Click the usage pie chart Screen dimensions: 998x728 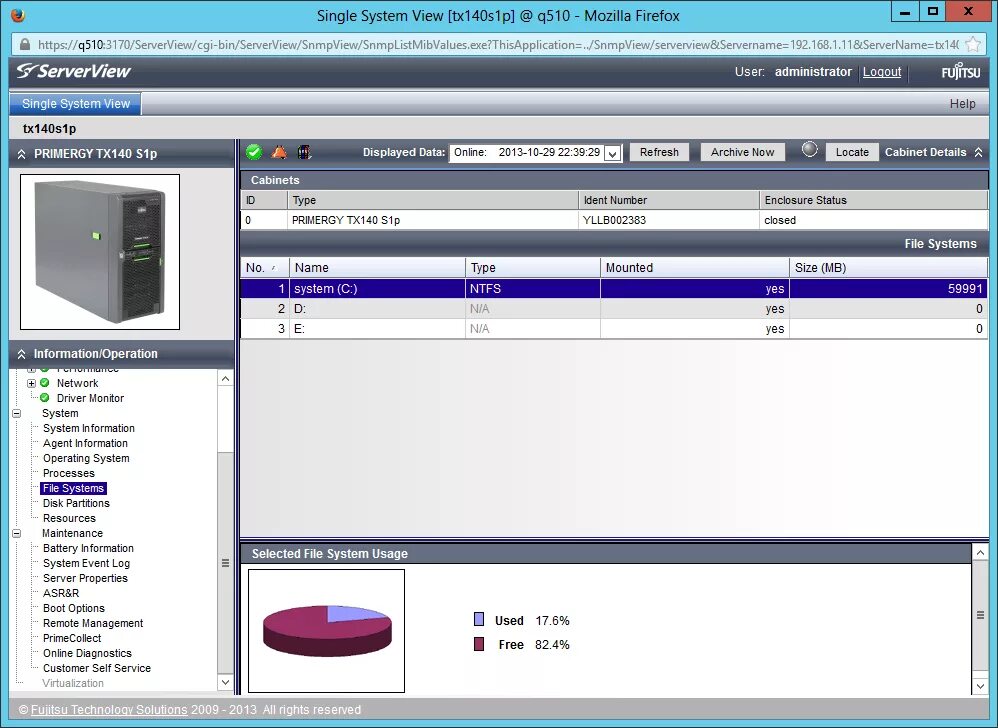click(x=327, y=630)
